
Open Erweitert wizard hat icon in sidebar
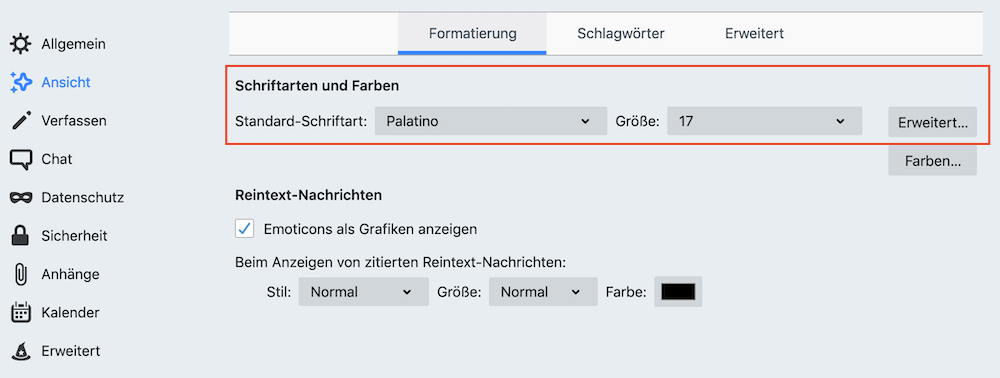click(x=21, y=351)
